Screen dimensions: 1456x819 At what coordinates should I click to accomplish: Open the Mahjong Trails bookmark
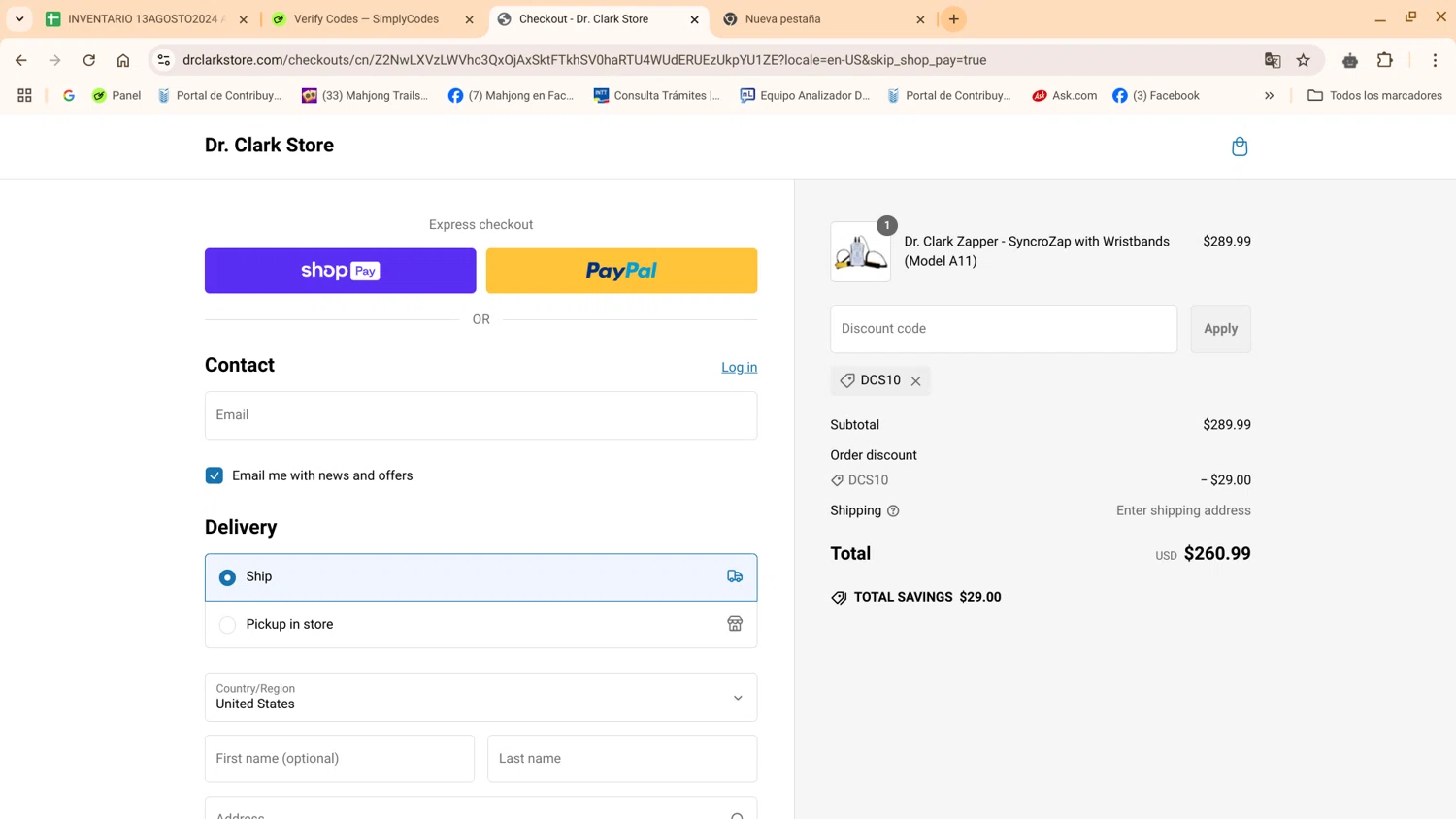pos(365,95)
